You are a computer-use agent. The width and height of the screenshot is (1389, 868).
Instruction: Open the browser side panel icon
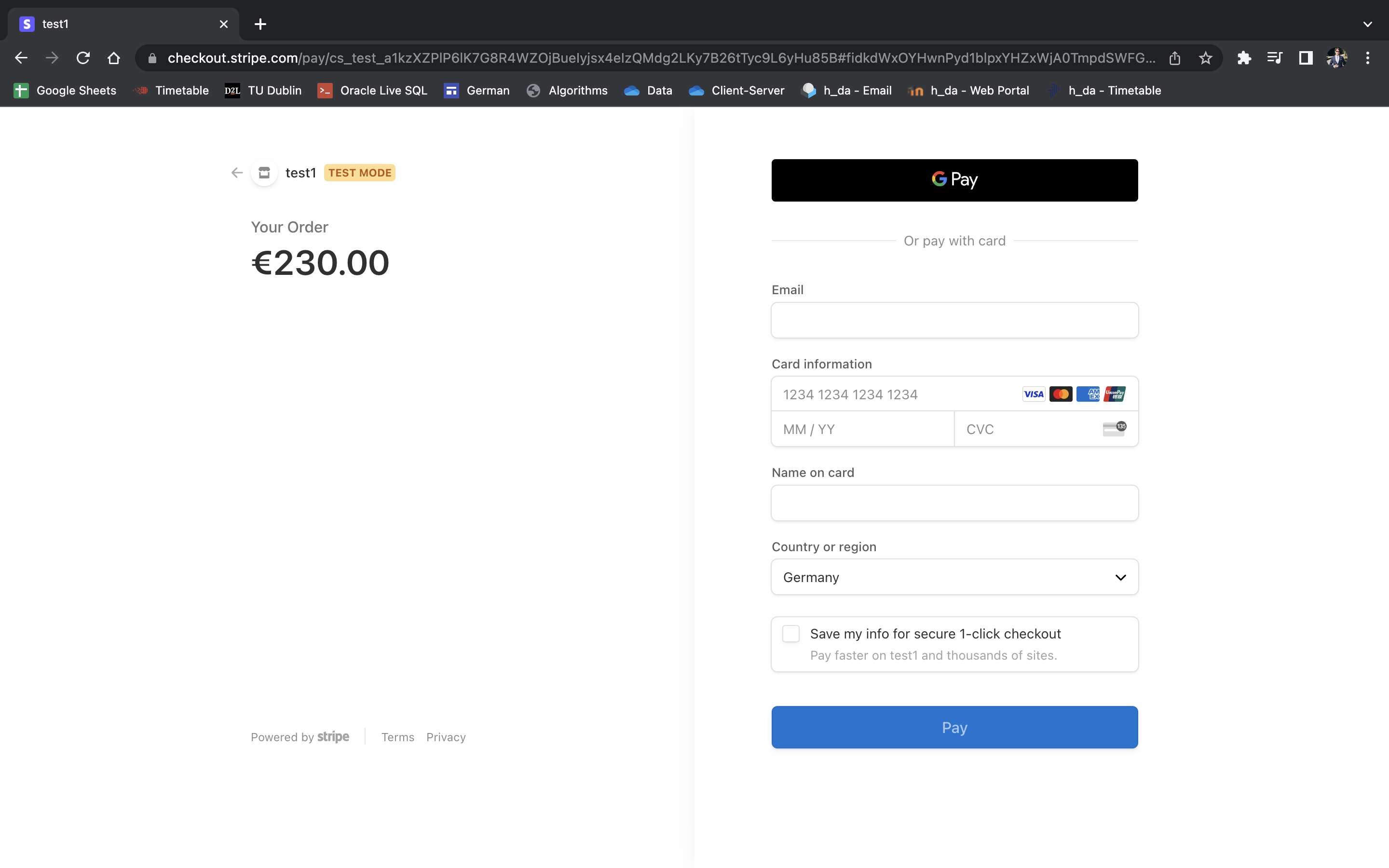coord(1306,58)
